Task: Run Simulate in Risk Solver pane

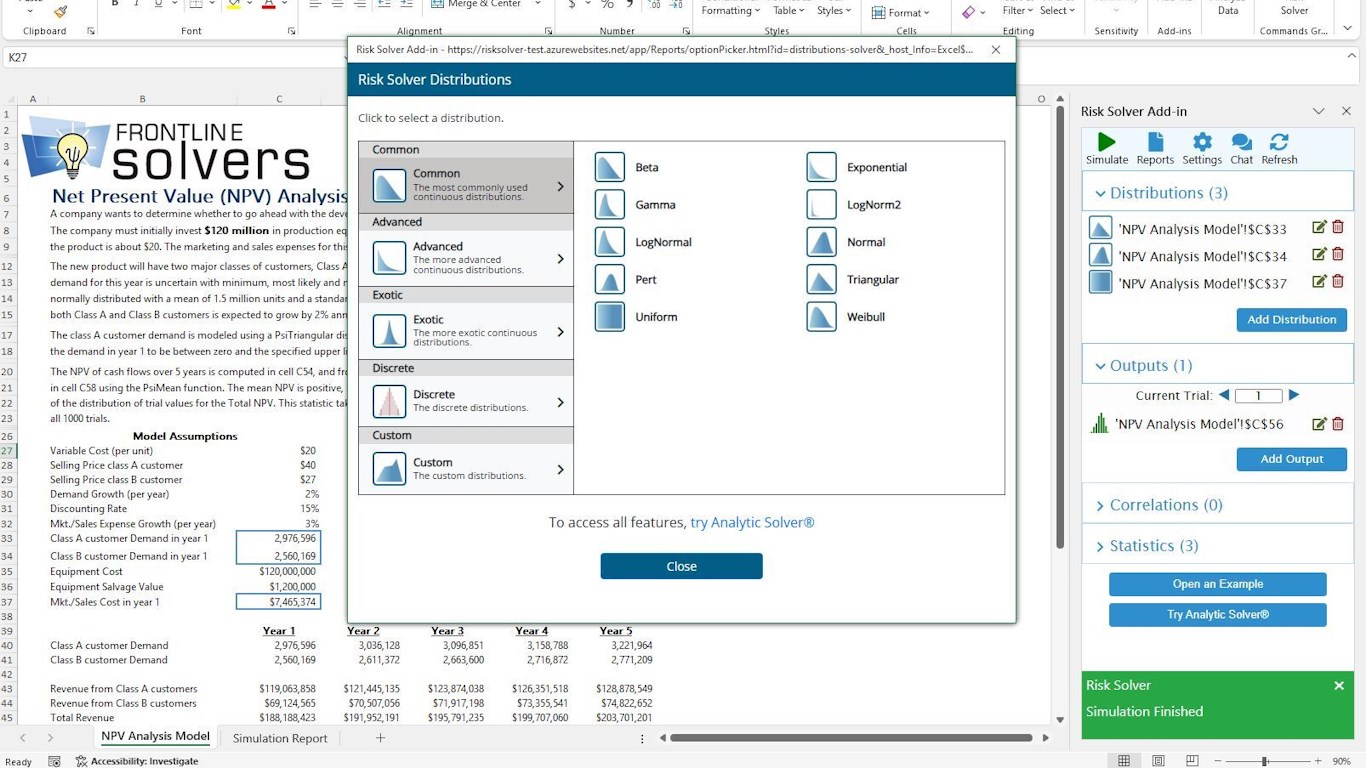Action: [x=1106, y=148]
